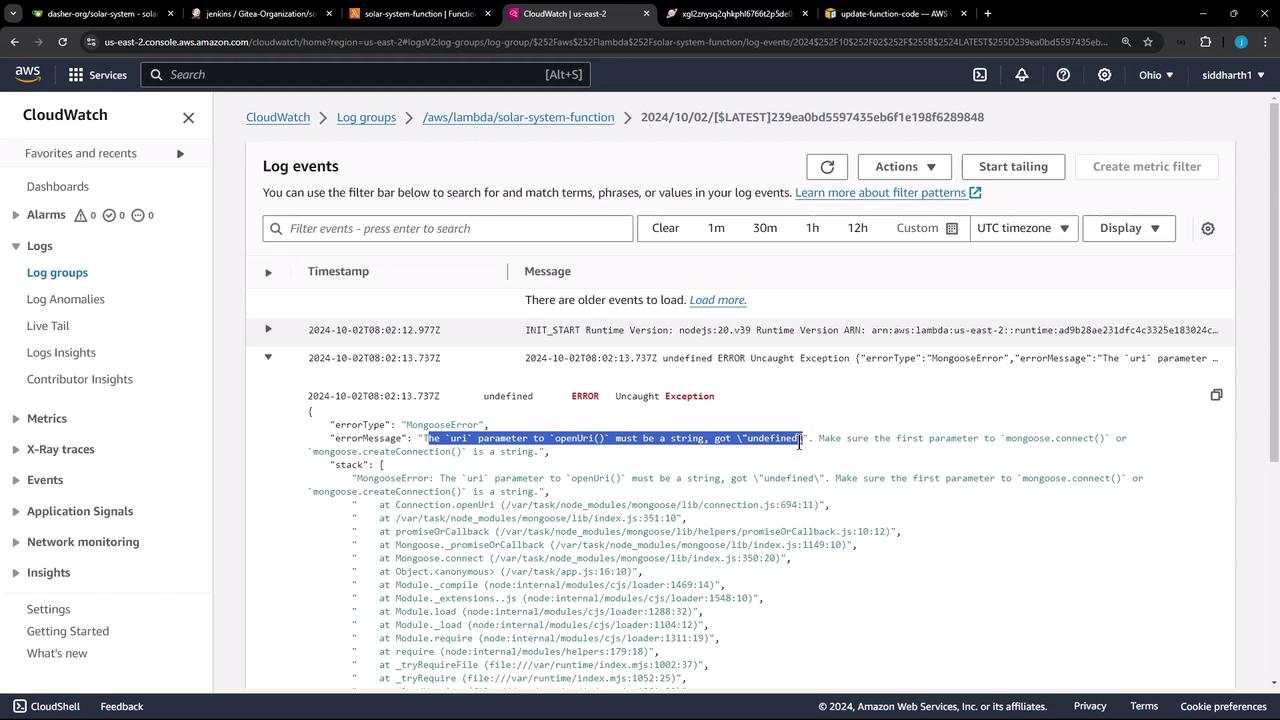Viewport: 1280px width, 720px height.
Task: Open the UTC timezone dropdown
Action: pyautogui.click(x=1022, y=229)
